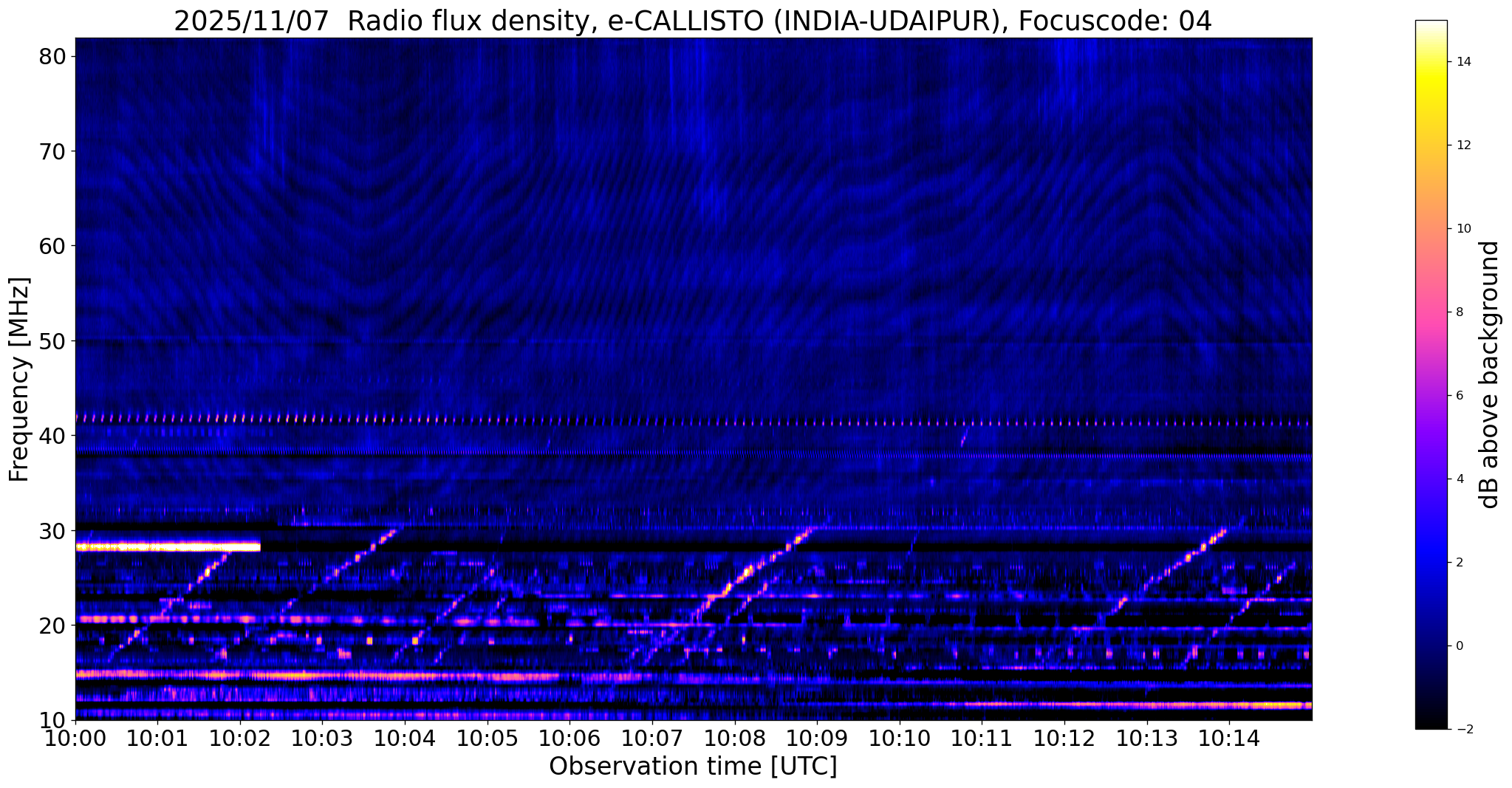Click the 10:14 time tick label
This screenshot has height=788, width=1512.
(1229, 739)
